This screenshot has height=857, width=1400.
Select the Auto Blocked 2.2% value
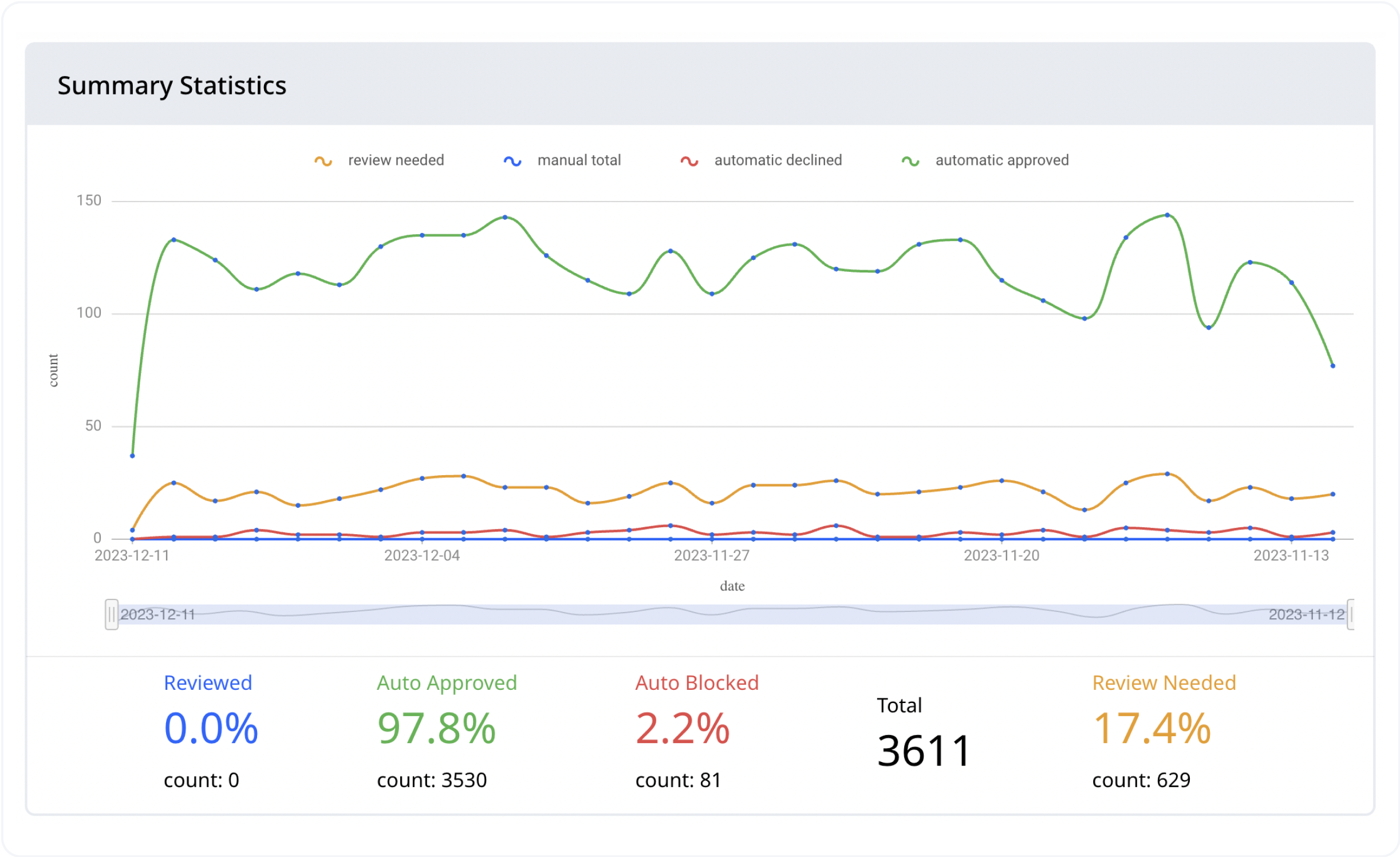click(x=683, y=729)
